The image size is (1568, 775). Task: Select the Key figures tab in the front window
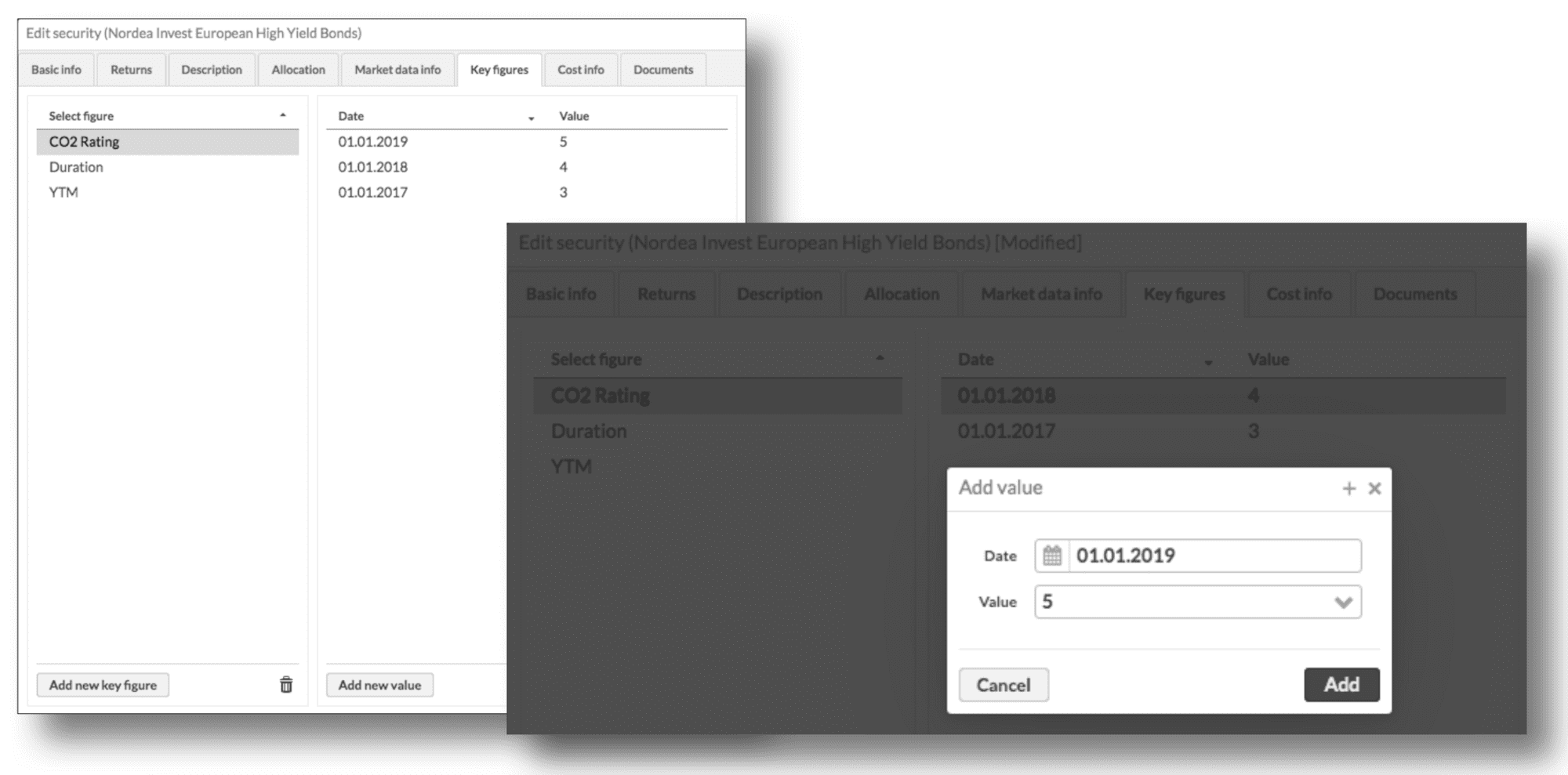pyautogui.click(x=499, y=70)
